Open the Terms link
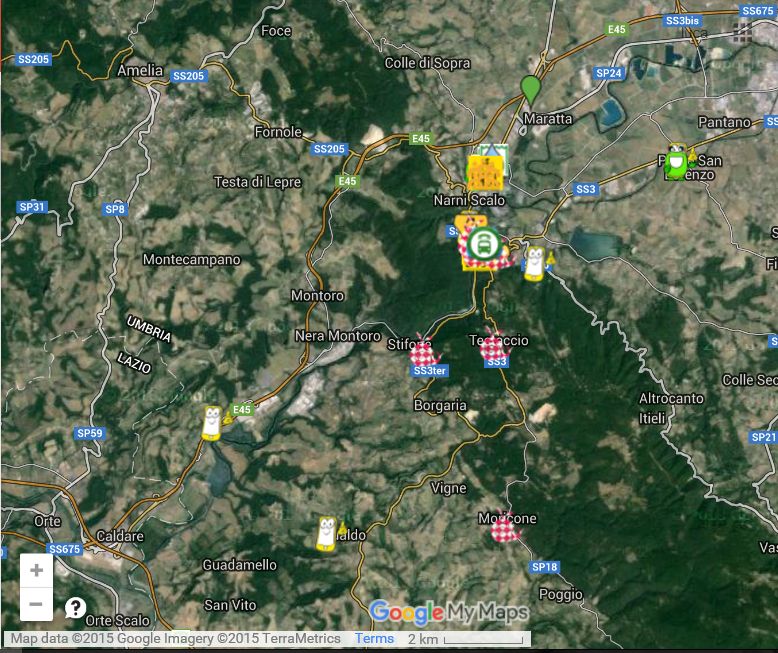The height and width of the screenshot is (653, 778). click(x=375, y=639)
